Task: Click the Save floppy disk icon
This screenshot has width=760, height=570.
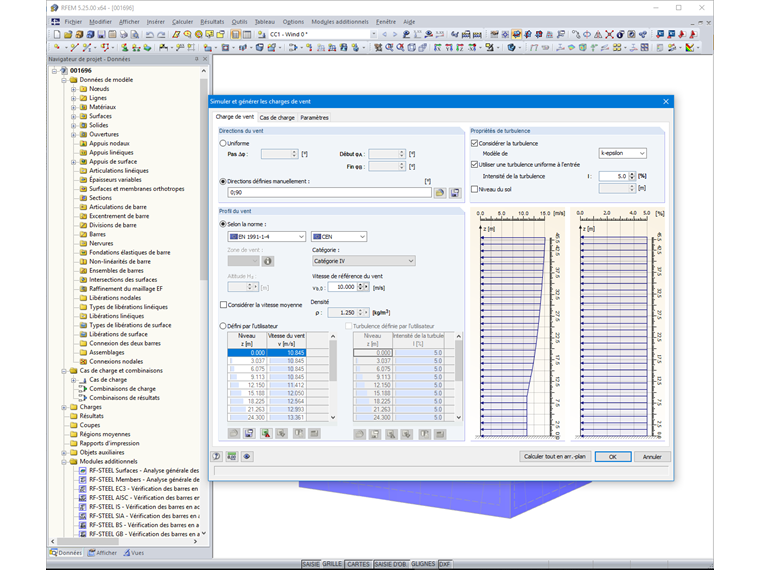Action: (x=101, y=34)
